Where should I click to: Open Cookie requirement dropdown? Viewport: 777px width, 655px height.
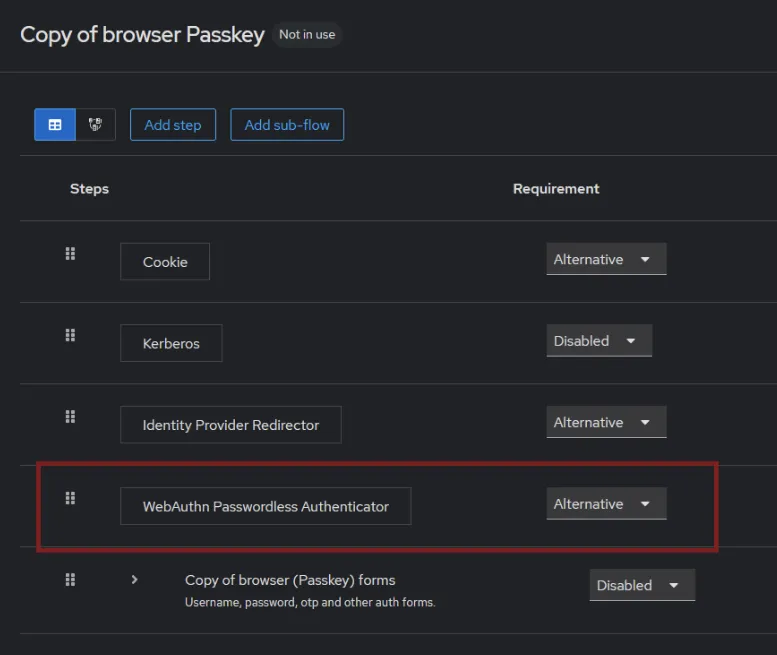[x=606, y=259]
